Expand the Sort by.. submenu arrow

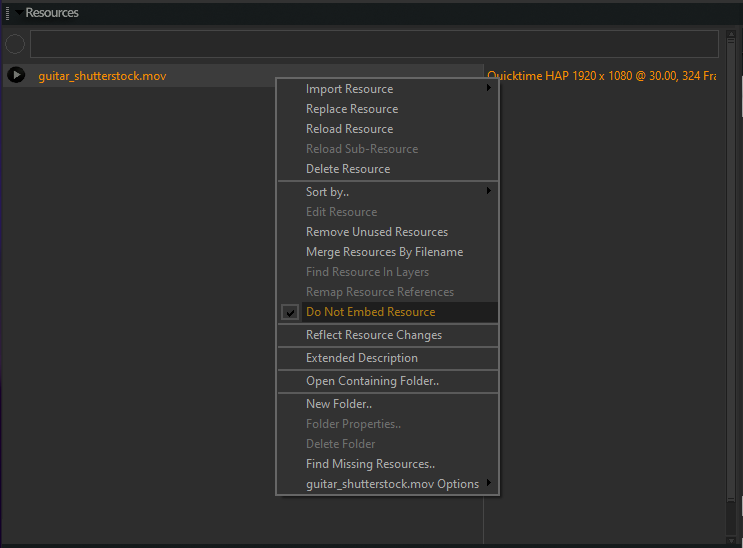click(x=489, y=191)
